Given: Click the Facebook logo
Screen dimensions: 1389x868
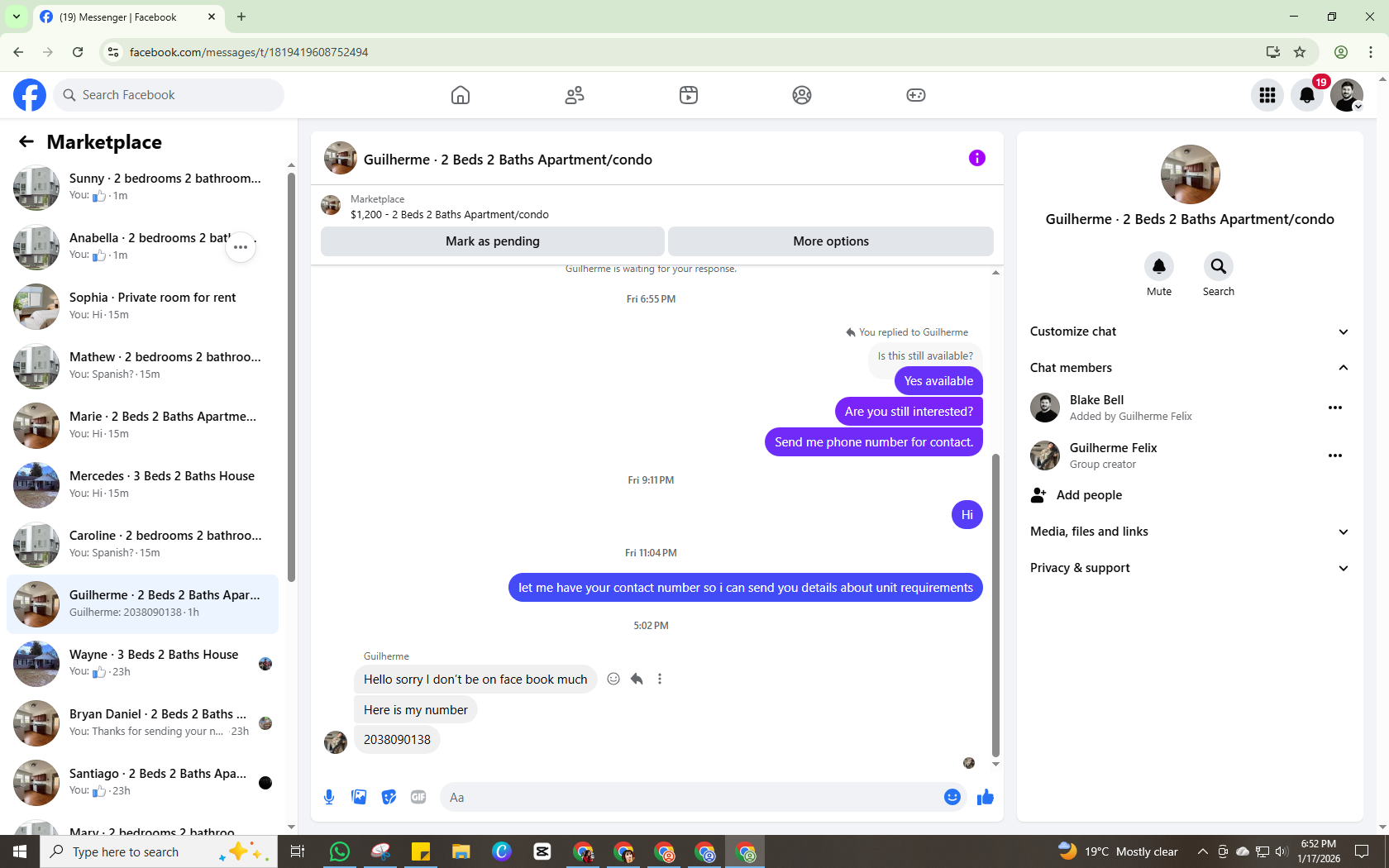Looking at the screenshot, I should click(x=30, y=95).
